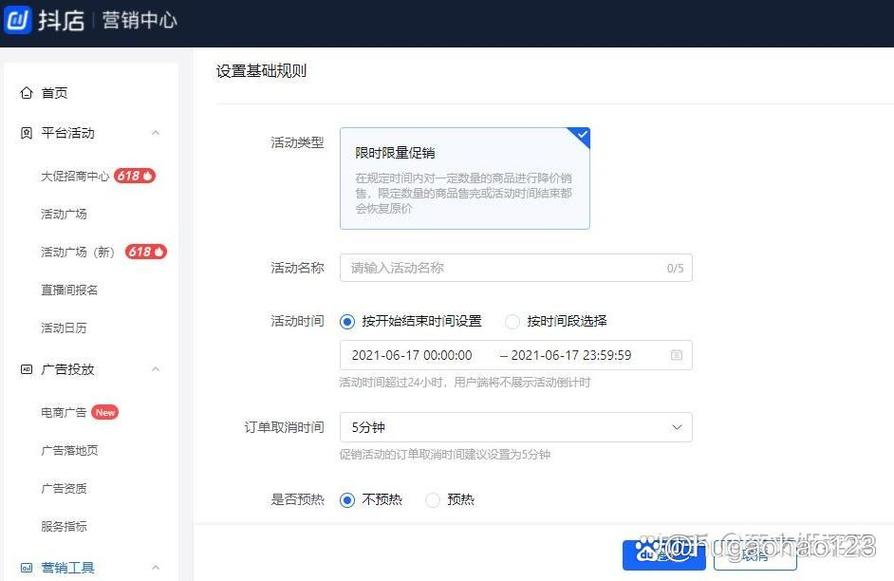Click the 广告投放 section icon

(x=26, y=369)
